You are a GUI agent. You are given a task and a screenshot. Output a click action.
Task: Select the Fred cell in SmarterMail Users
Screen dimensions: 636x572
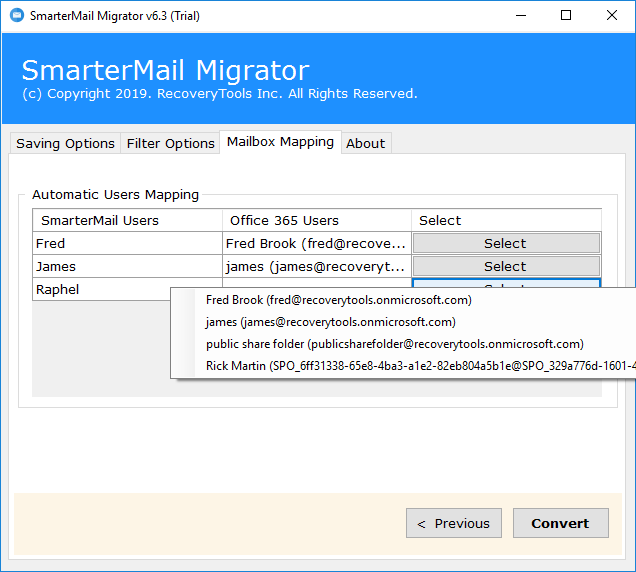[x=127, y=243]
